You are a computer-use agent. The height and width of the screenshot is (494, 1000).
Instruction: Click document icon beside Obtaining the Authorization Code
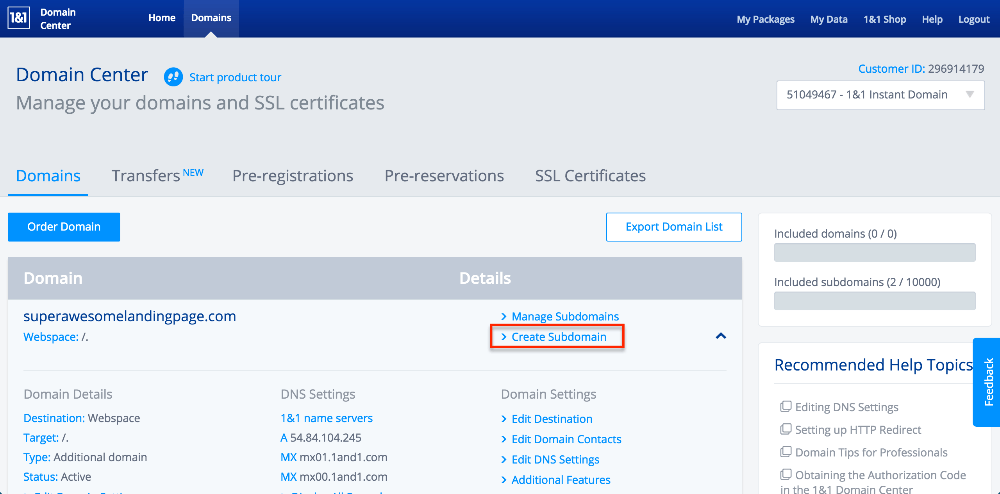coord(785,475)
